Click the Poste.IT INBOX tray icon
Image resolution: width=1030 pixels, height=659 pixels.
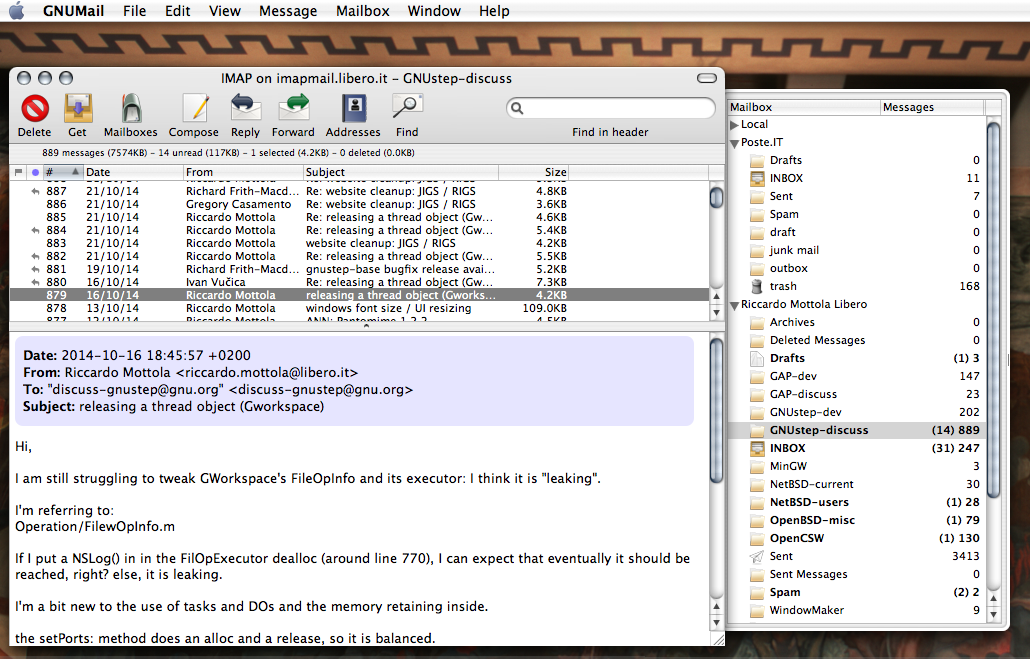click(757, 178)
